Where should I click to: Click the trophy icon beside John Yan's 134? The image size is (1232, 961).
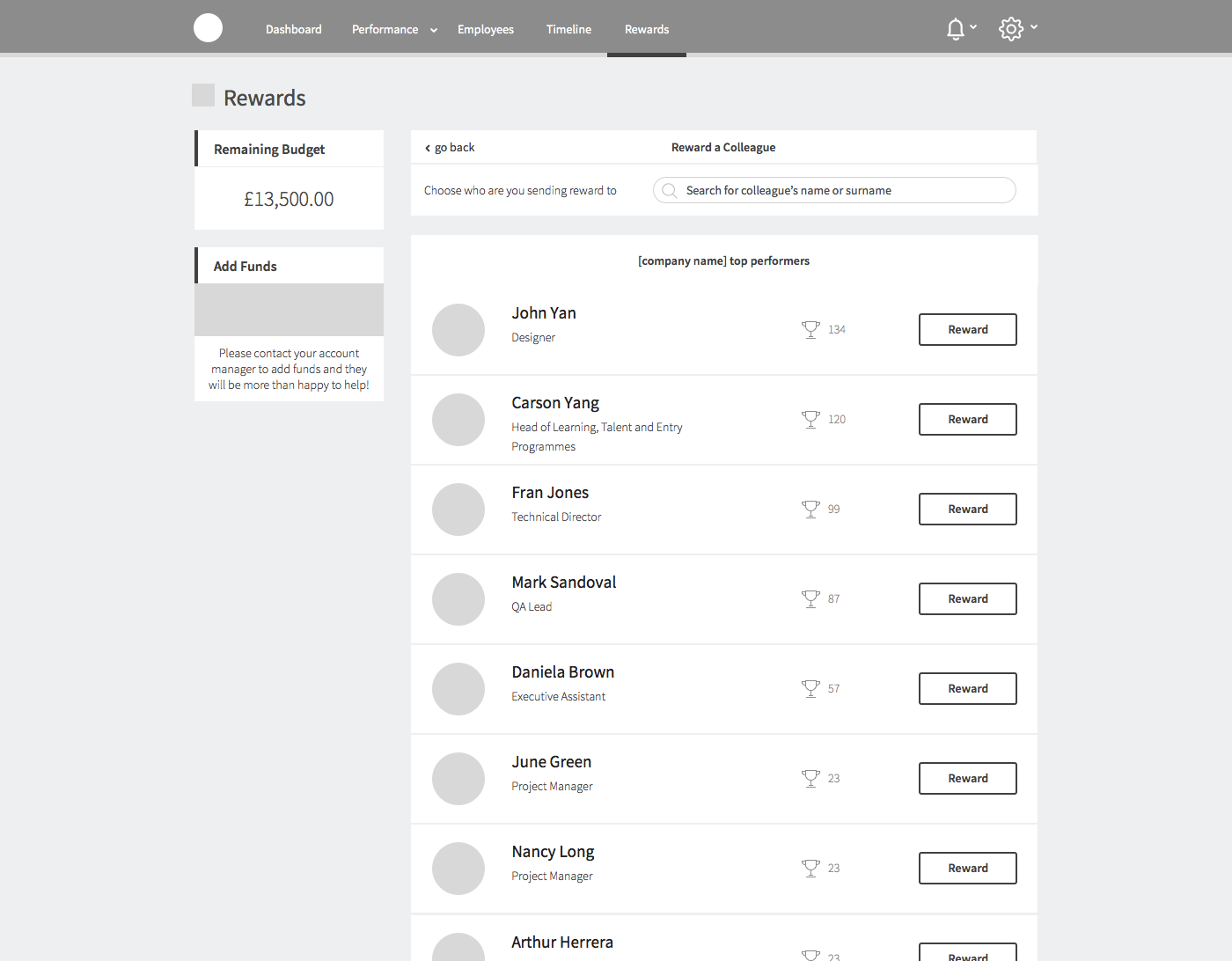point(810,329)
